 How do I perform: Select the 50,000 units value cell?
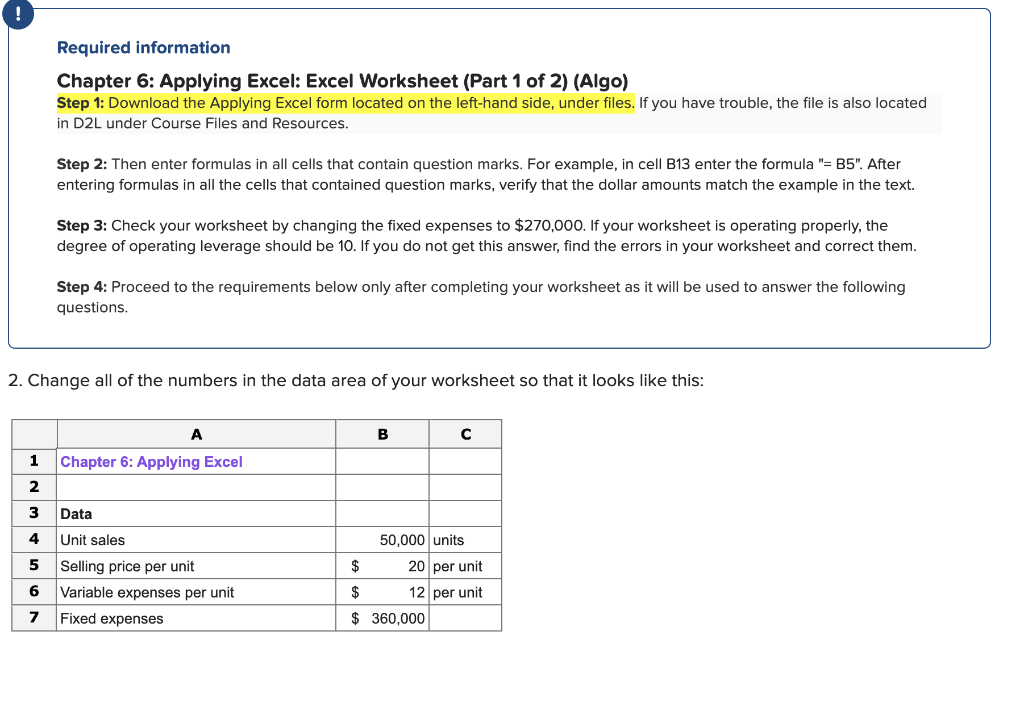tap(382, 539)
